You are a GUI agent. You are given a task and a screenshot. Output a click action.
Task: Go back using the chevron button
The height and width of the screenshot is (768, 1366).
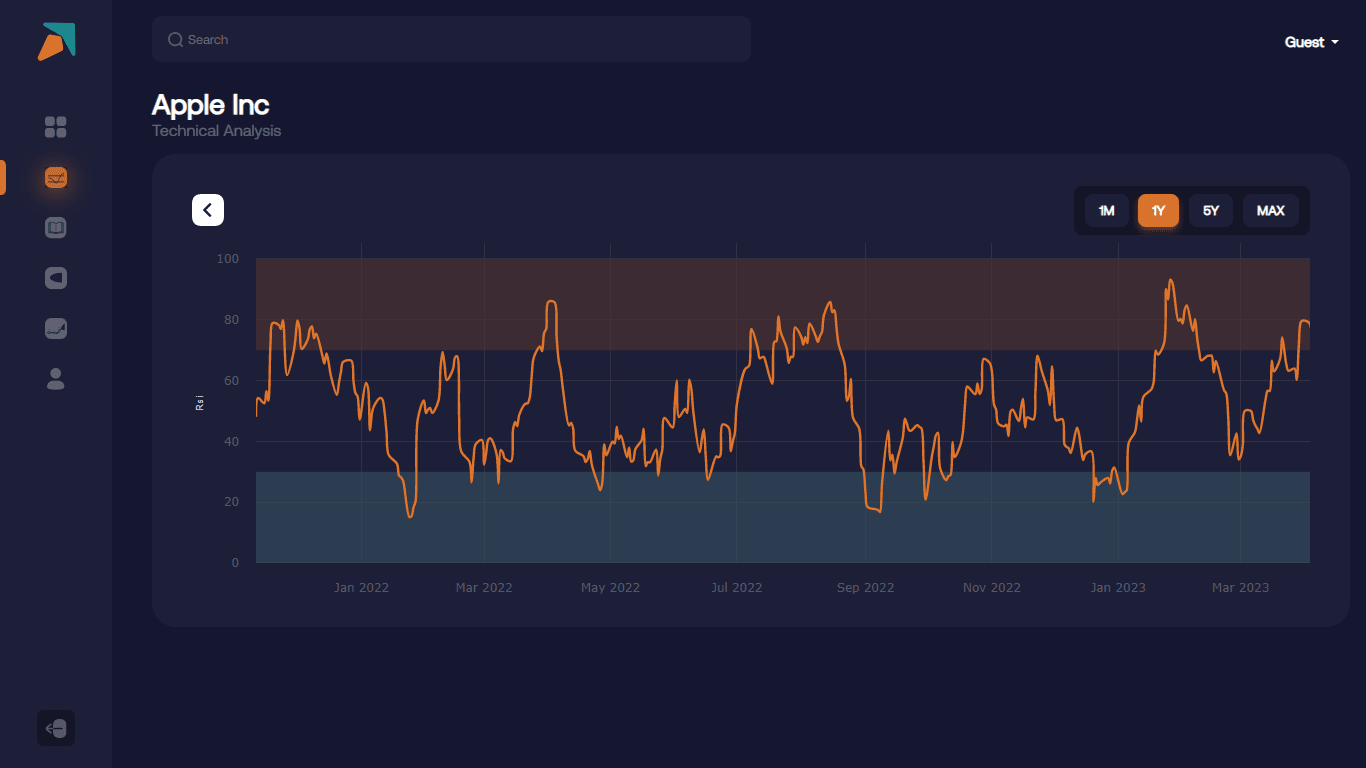coord(208,210)
